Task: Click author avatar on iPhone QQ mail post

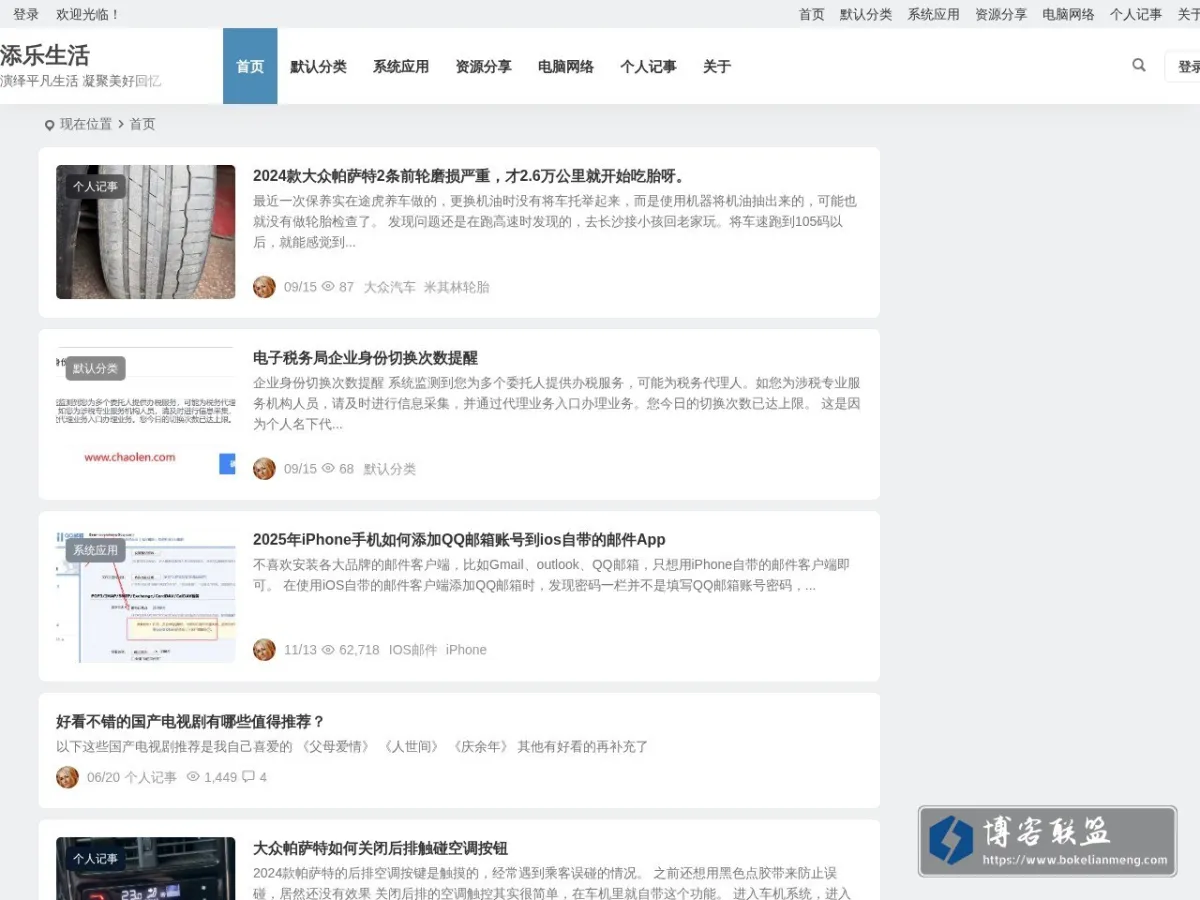Action: (264, 650)
